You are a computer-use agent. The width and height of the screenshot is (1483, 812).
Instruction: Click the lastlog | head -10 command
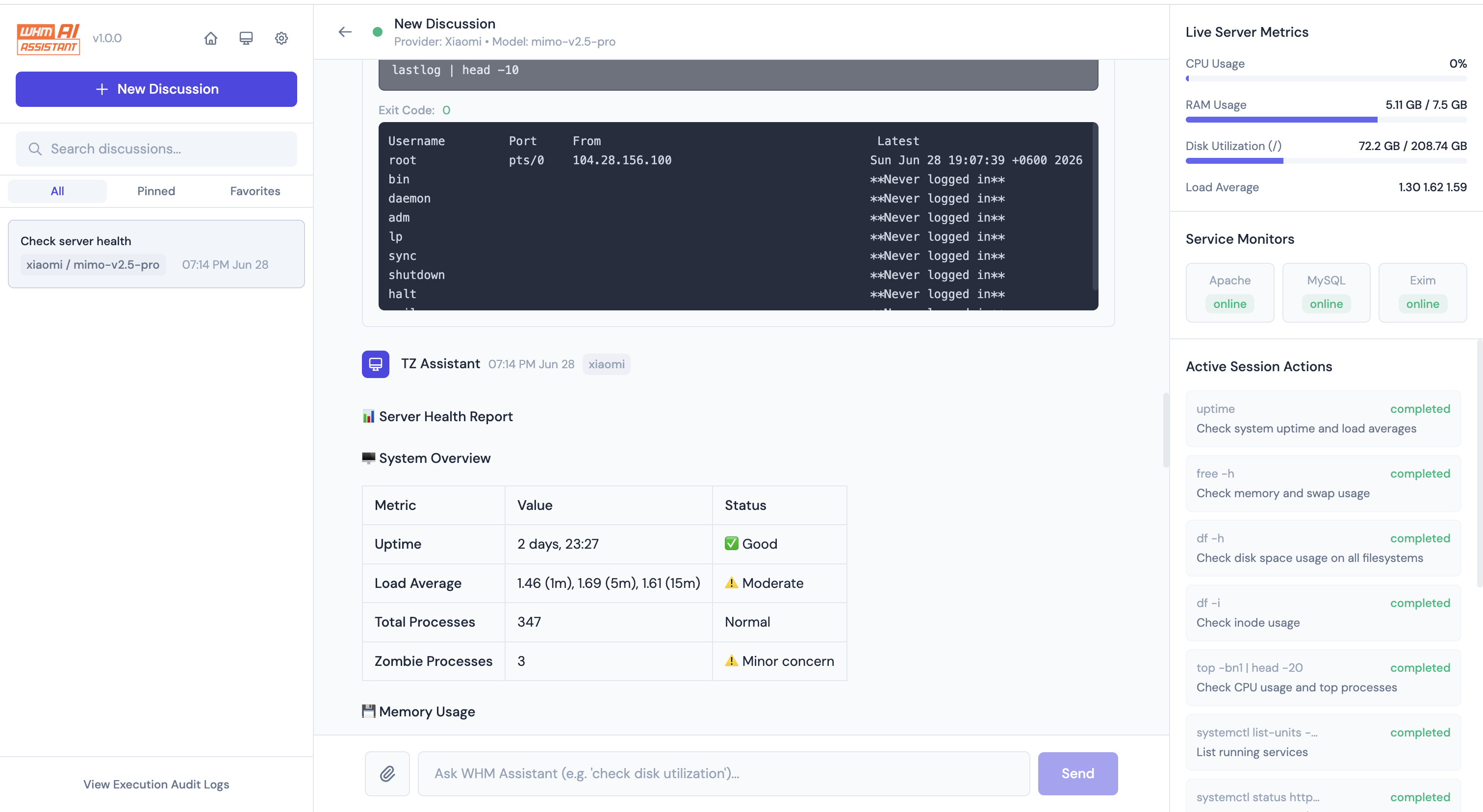point(455,70)
